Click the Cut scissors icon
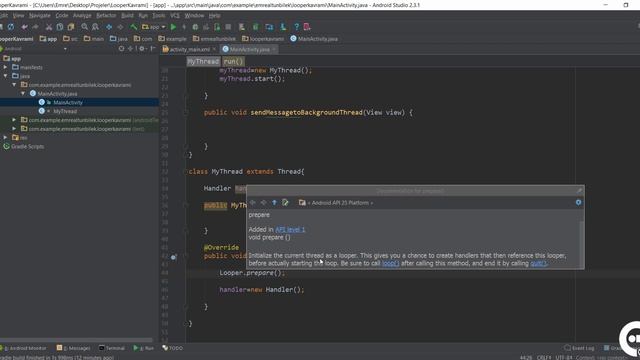This screenshot has width=640, height=360. pos(49,27)
